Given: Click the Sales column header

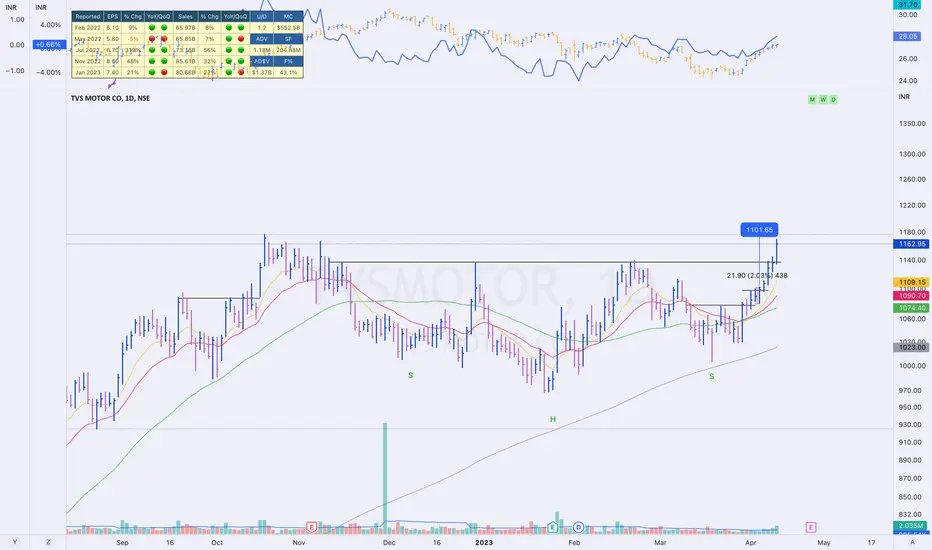Looking at the screenshot, I should click(x=185, y=17).
